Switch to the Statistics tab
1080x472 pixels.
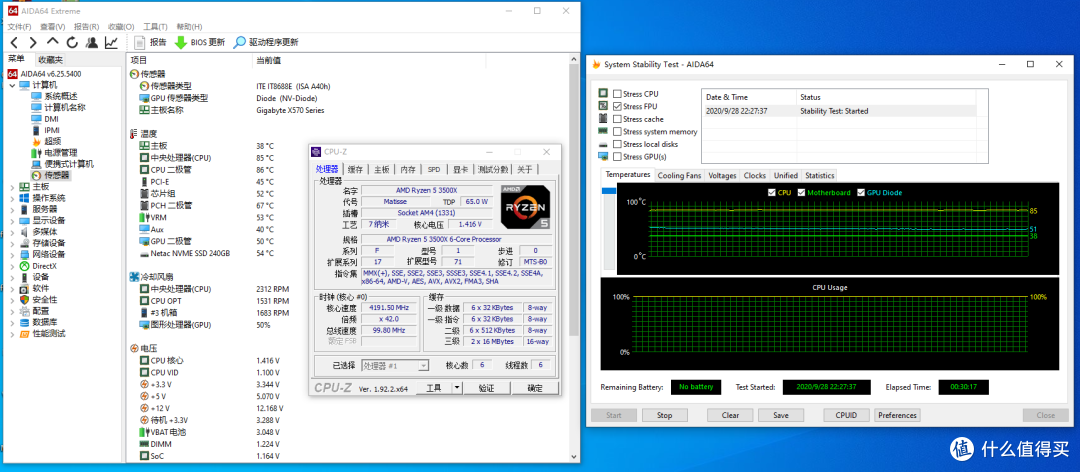pyautogui.click(x=819, y=175)
